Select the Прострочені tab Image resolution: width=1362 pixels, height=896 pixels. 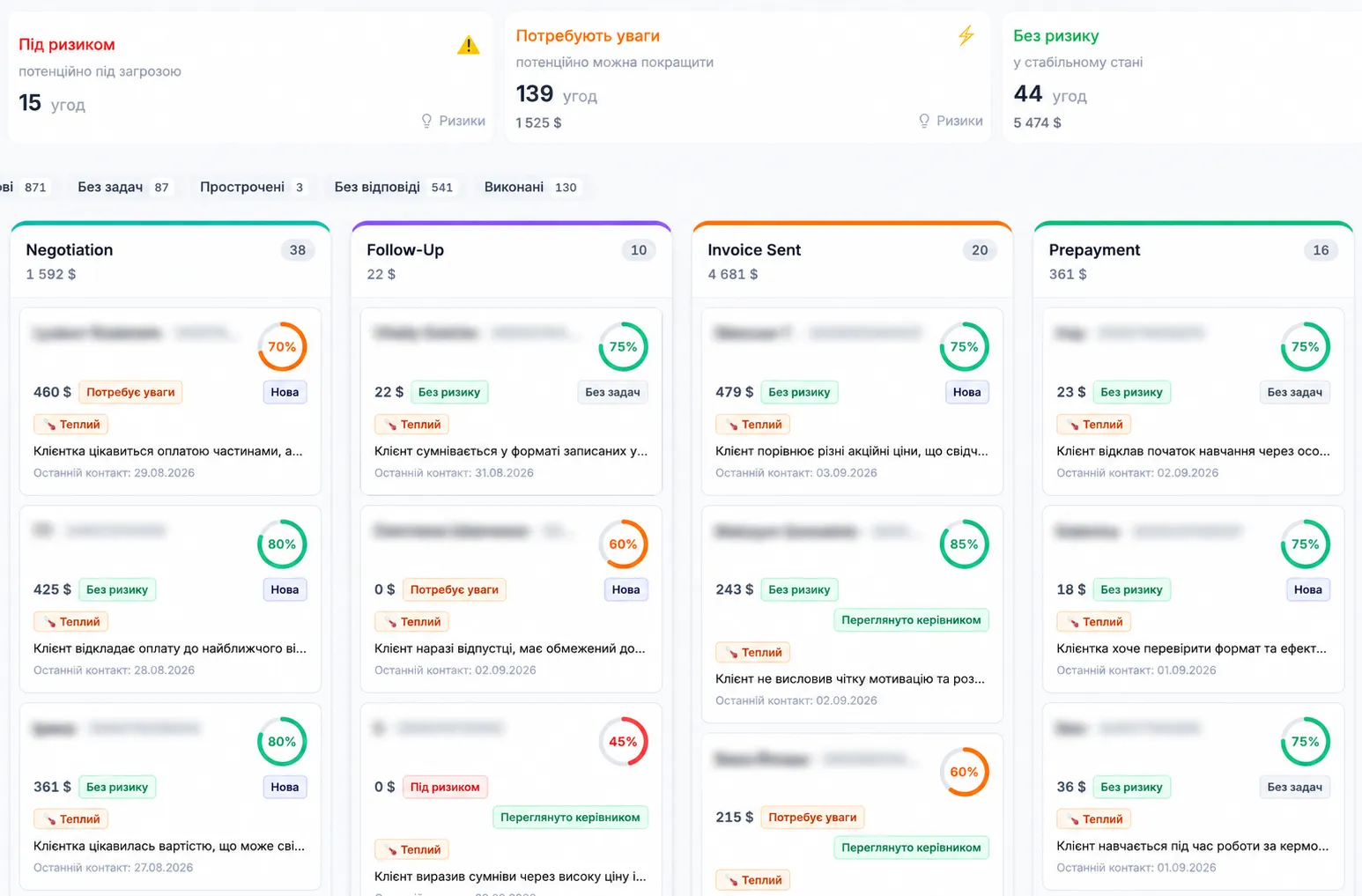coord(252,187)
